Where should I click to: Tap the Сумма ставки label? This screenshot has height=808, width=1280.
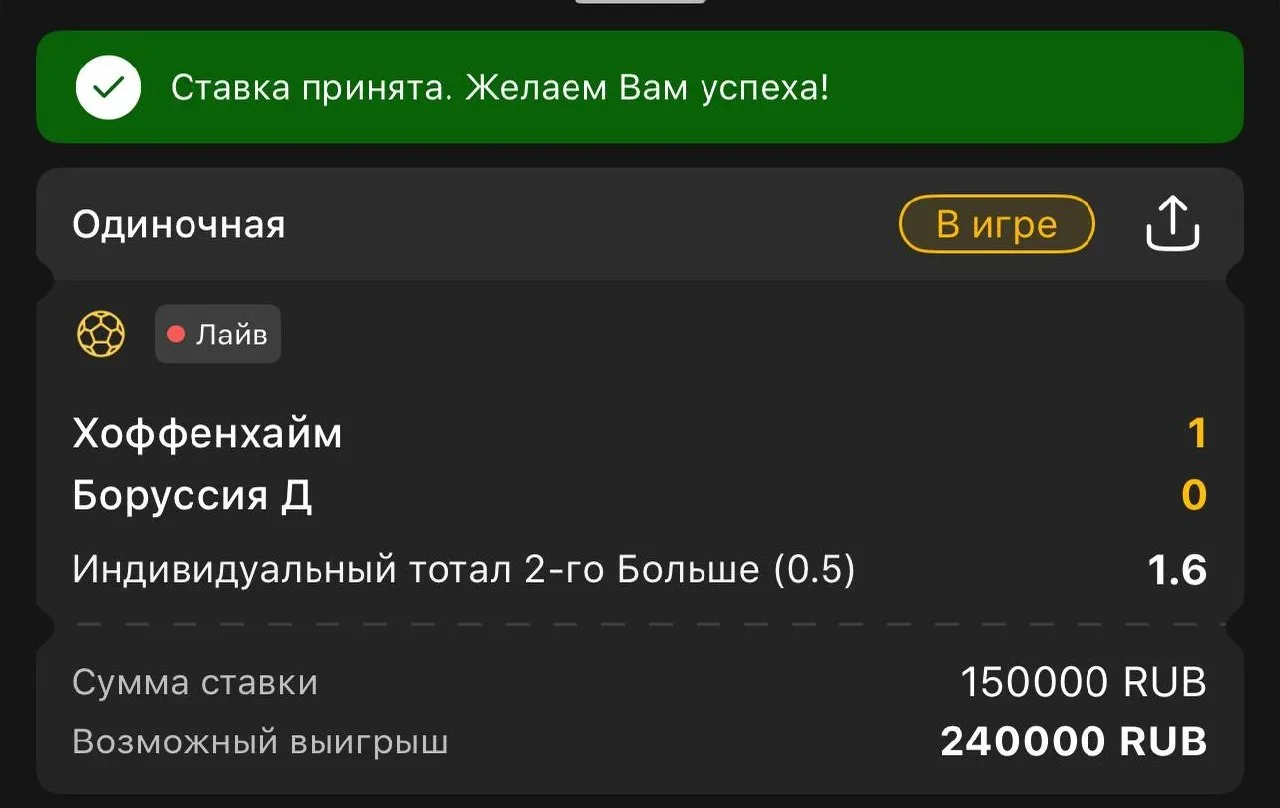[x=195, y=683]
